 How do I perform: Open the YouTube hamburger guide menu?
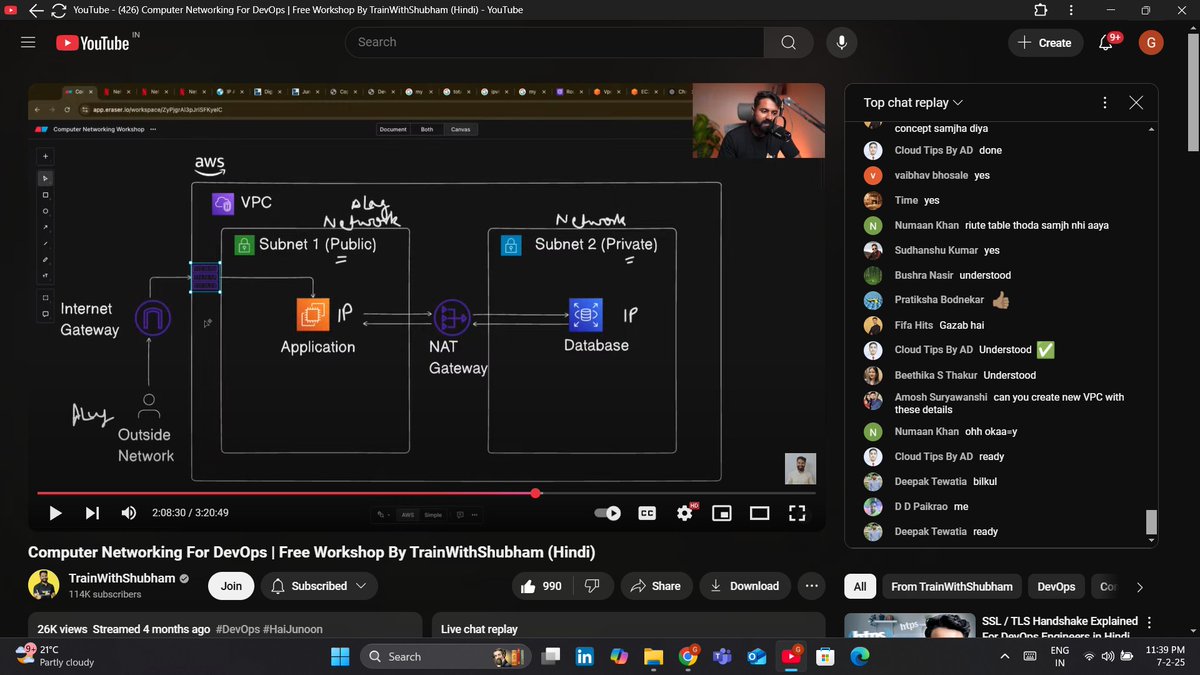click(x=28, y=42)
